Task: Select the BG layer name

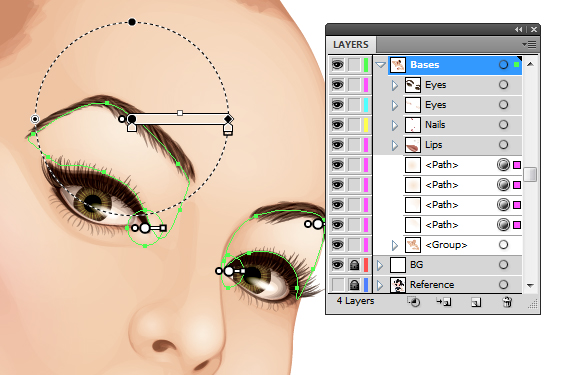Action: click(417, 265)
